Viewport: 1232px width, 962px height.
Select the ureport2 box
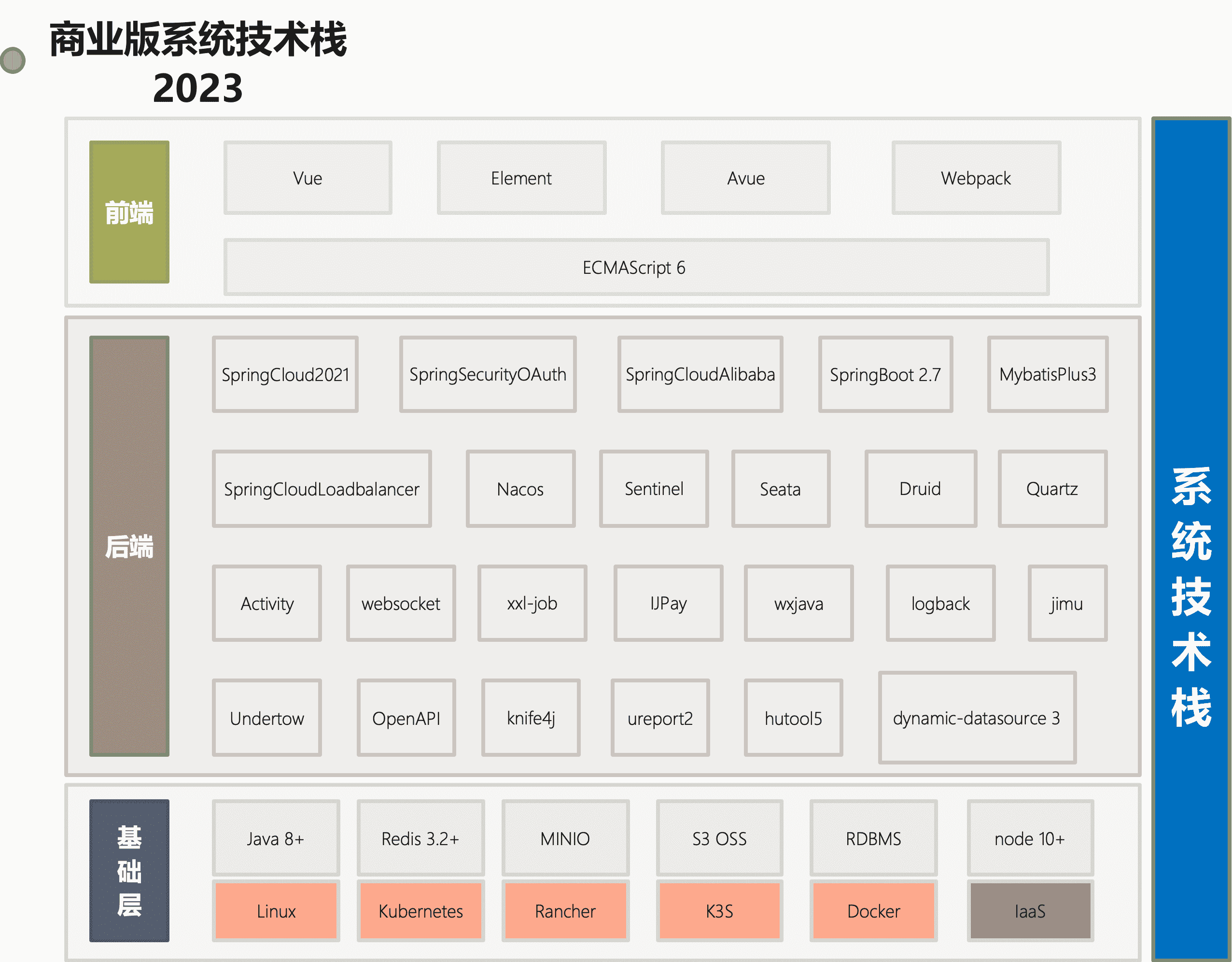660,718
